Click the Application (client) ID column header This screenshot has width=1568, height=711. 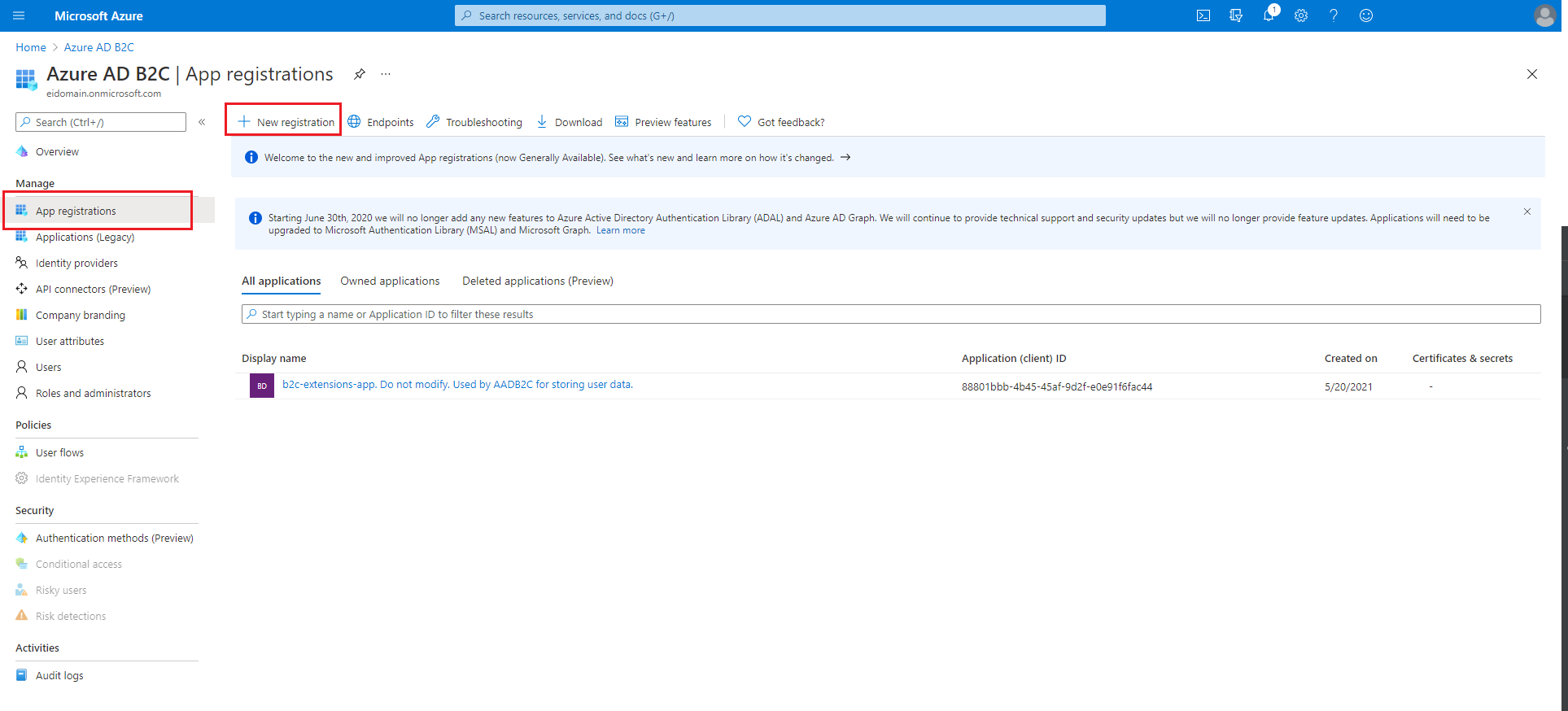point(1014,359)
